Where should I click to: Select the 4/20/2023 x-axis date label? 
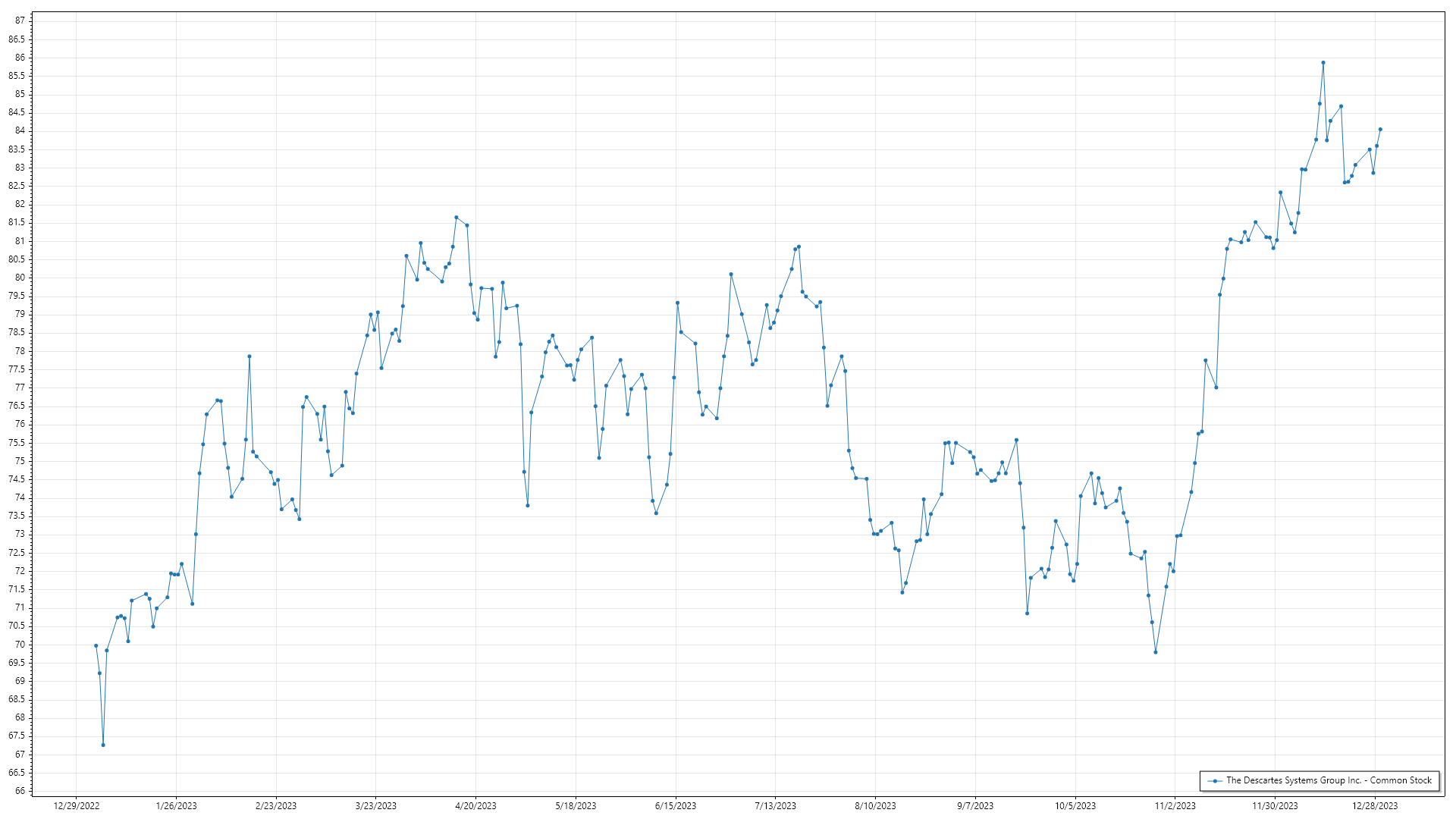tap(475, 805)
